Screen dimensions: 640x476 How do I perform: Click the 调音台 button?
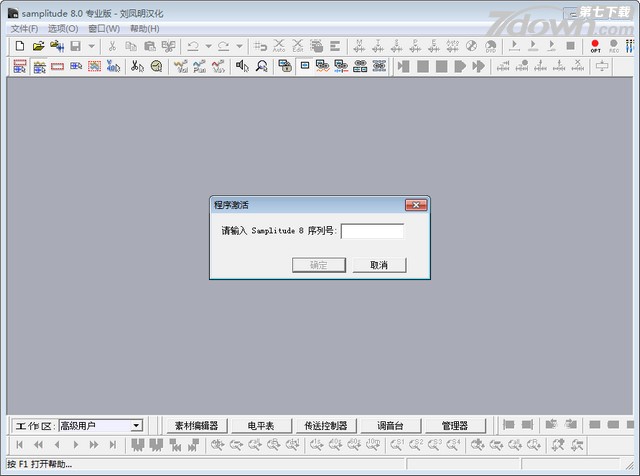pyautogui.click(x=390, y=426)
